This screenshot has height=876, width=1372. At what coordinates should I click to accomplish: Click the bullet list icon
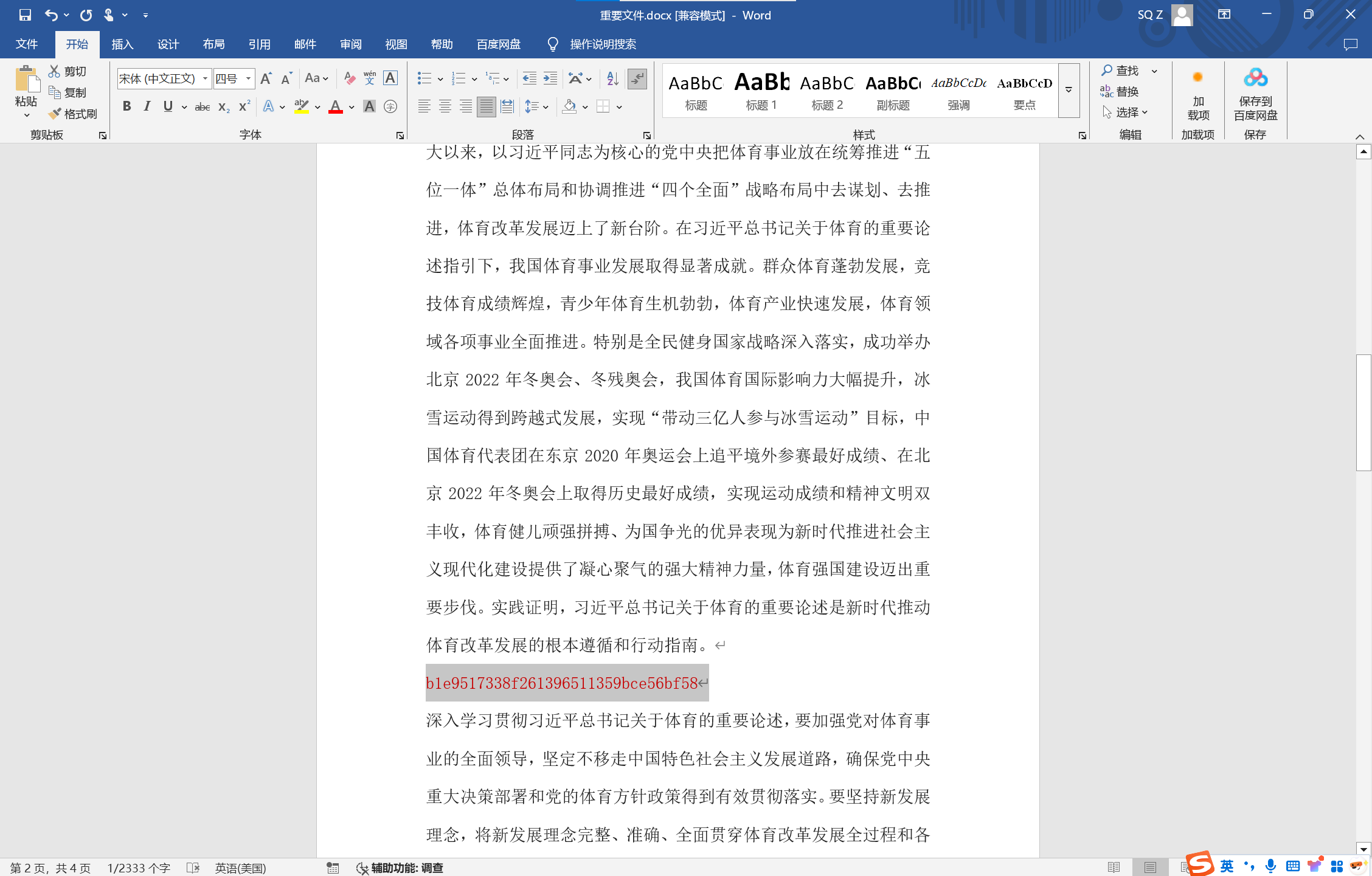(x=424, y=78)
